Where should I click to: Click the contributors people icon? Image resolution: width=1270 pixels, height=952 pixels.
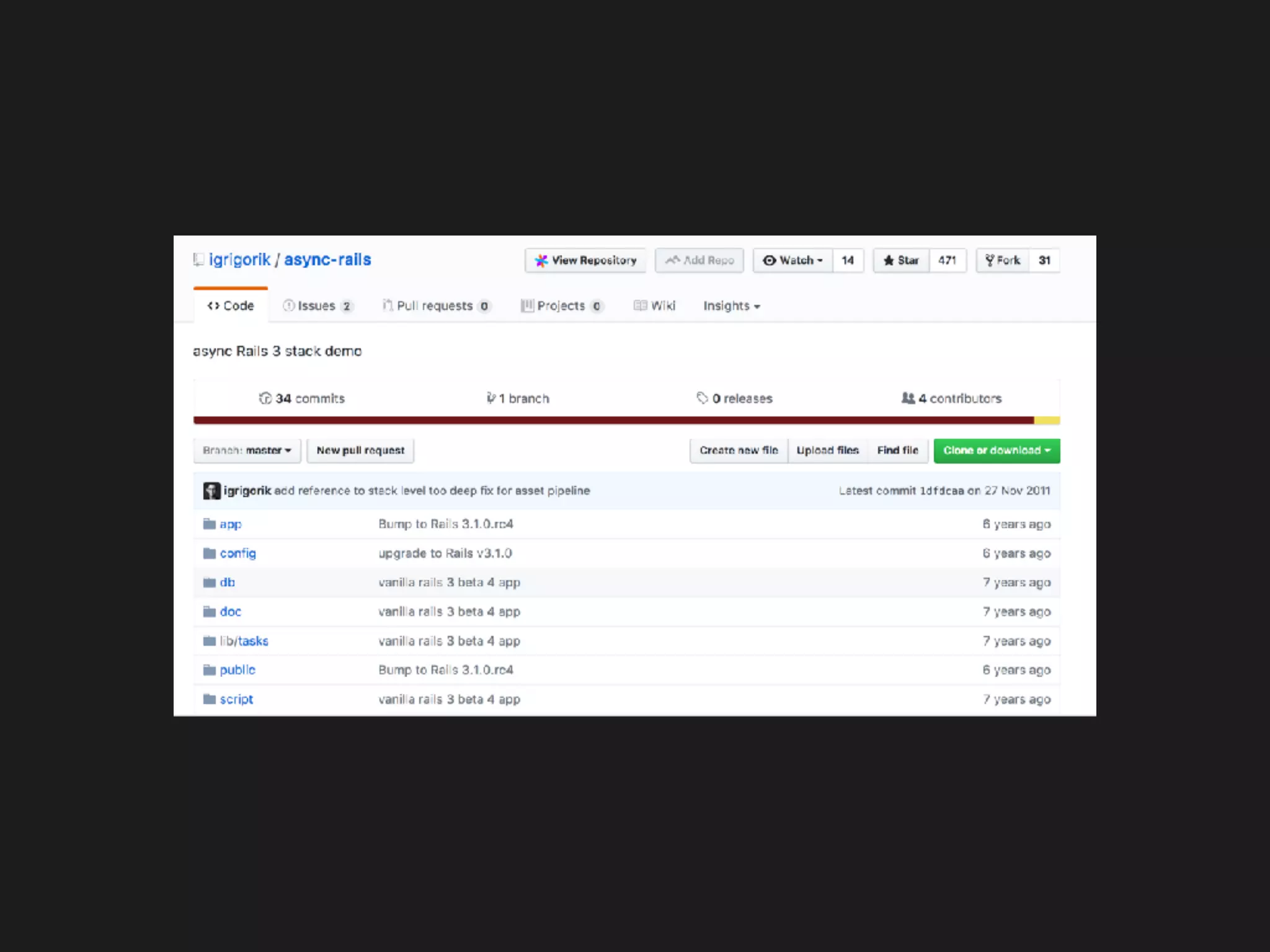[908, 398]
